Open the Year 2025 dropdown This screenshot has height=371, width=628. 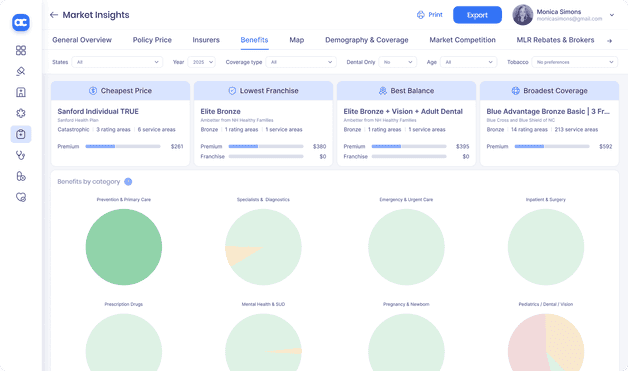point(201,62)
